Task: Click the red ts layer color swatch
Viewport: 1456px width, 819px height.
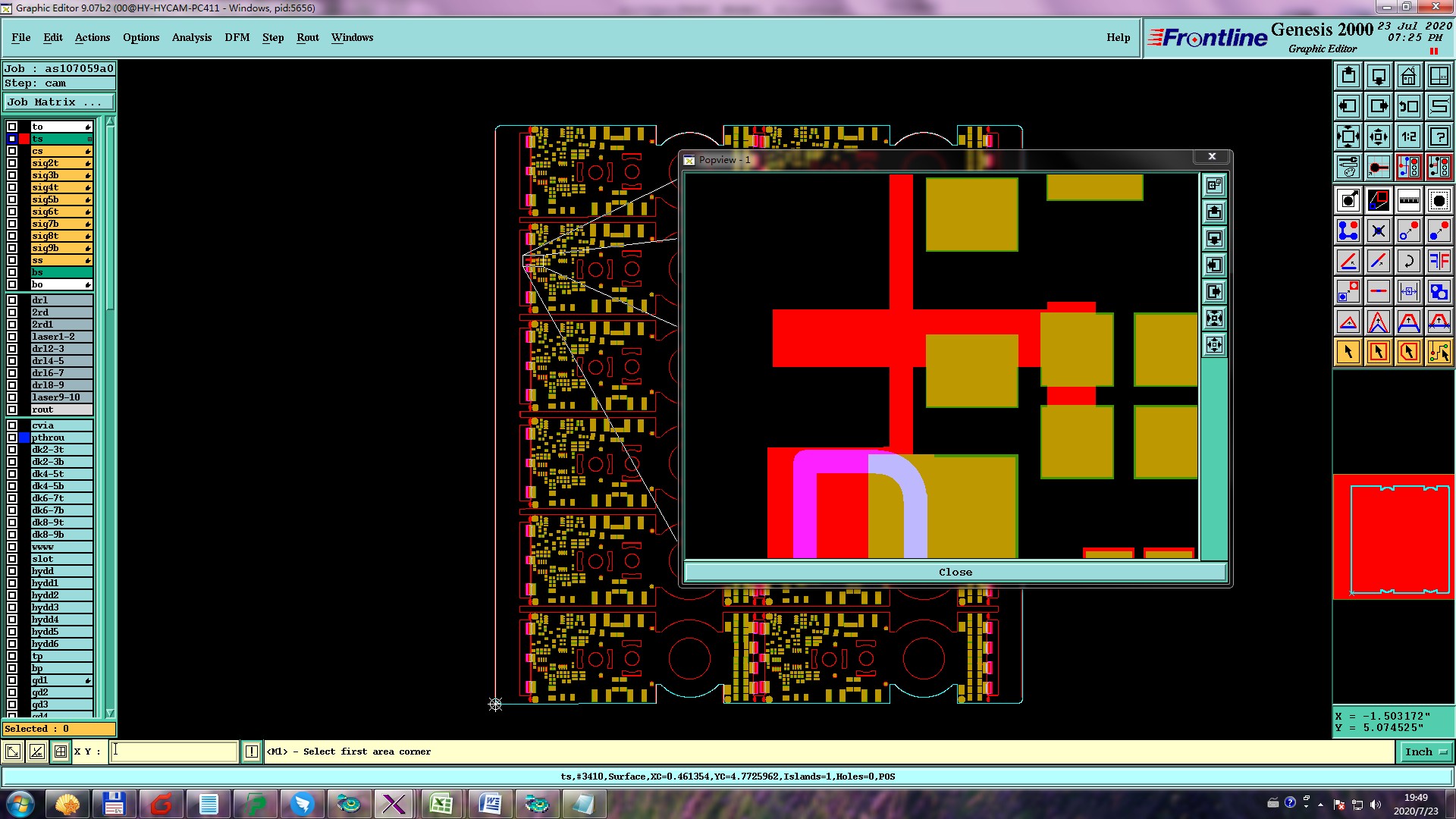Action: (x=24, y=139)
